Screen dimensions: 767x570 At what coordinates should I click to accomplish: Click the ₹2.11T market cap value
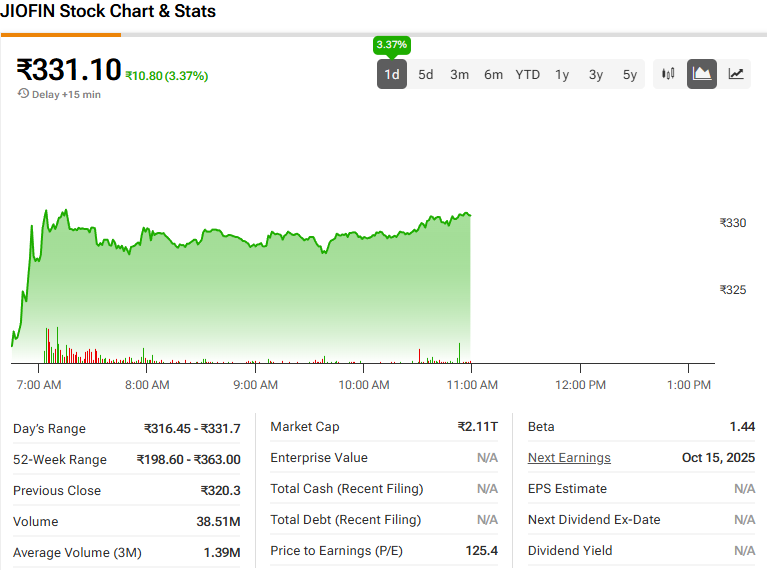coord(478,427)
